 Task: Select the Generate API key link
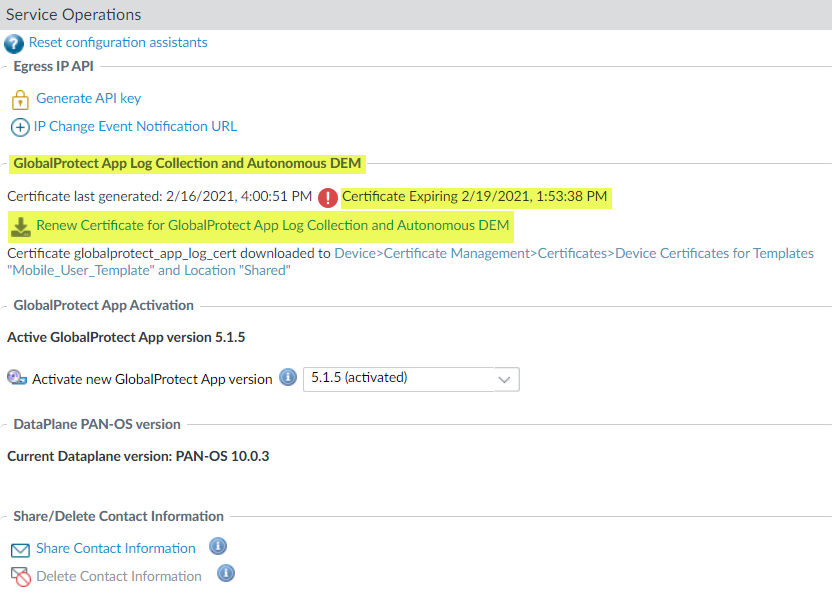pos(89,99)
